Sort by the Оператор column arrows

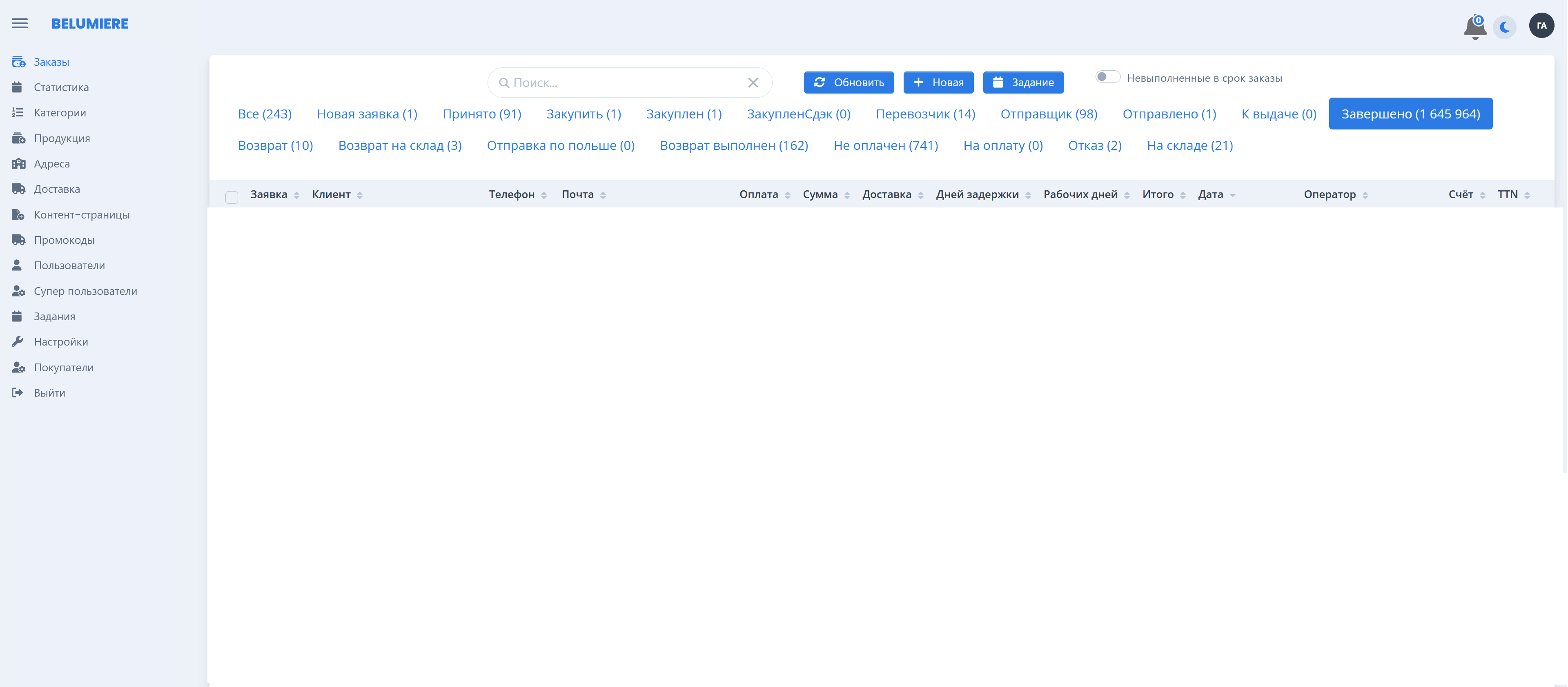point(1365,196)
